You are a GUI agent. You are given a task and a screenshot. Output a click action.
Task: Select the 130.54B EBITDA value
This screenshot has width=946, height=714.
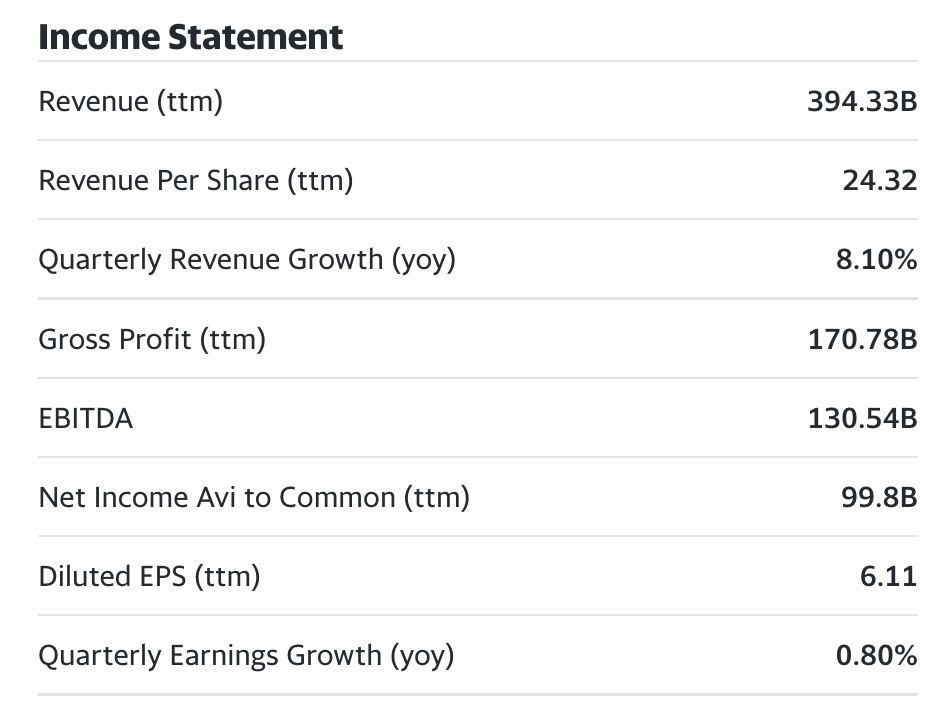(862, 418)
